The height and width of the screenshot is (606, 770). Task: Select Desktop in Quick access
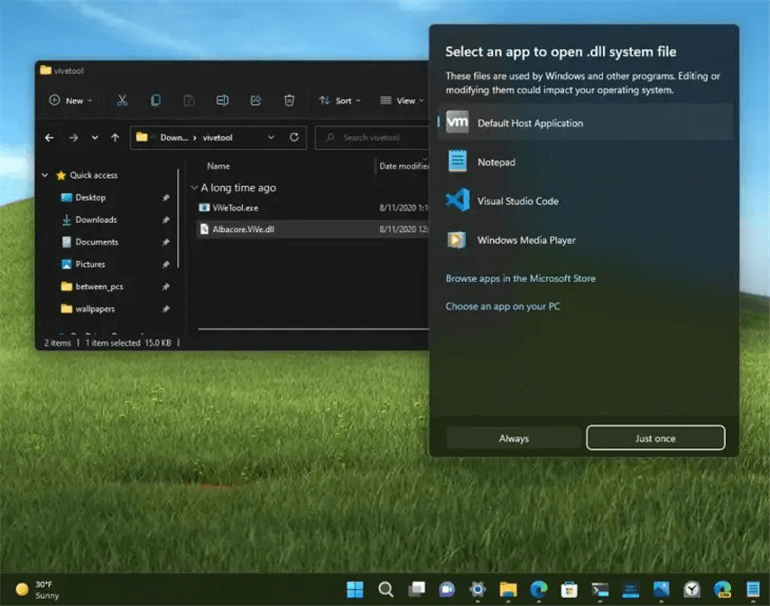pyautogui.click(x=90, y=197)
